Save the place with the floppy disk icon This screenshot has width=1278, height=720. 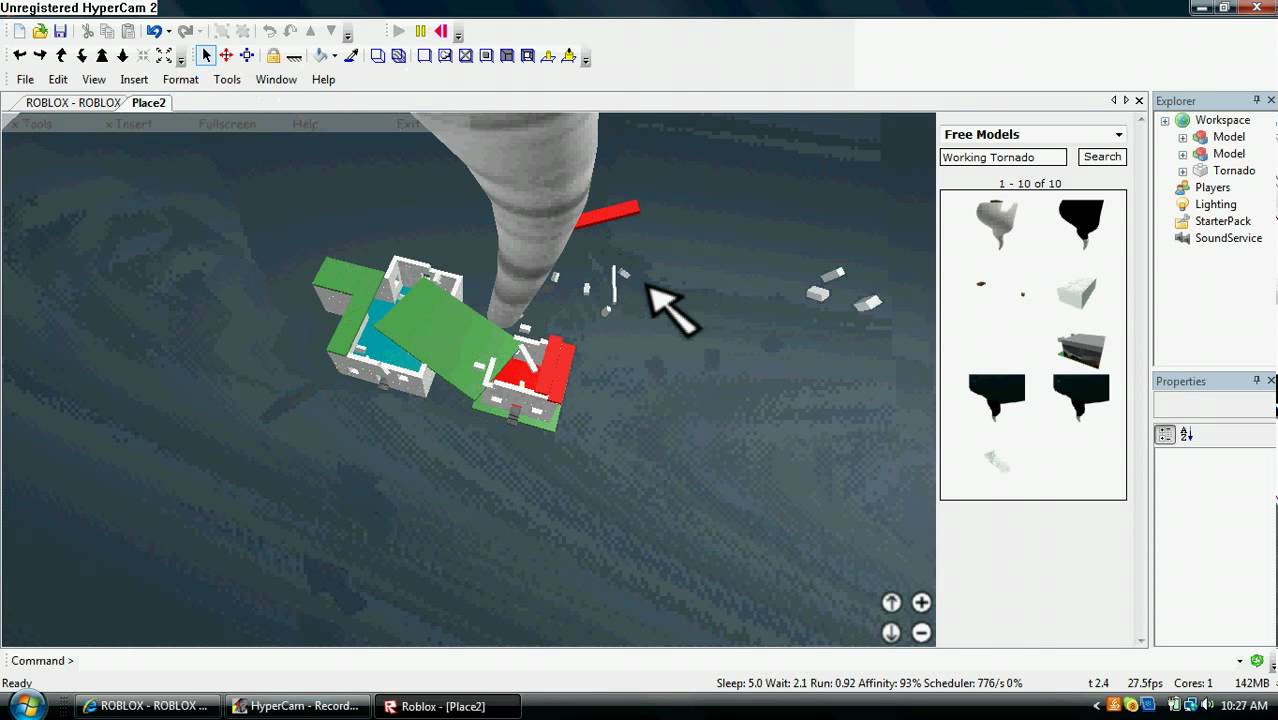point(60,31)
